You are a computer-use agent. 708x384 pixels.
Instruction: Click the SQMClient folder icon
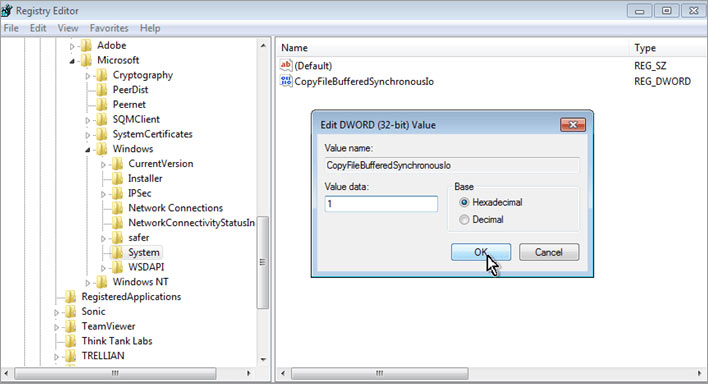[x=102, y=120]
